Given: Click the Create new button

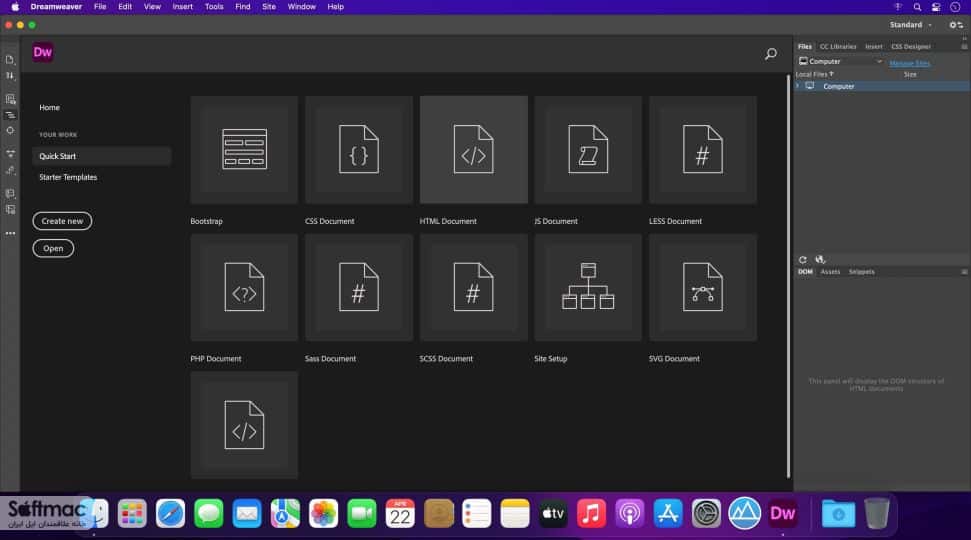Looking at the screenshot, I should tap(62, 221).
